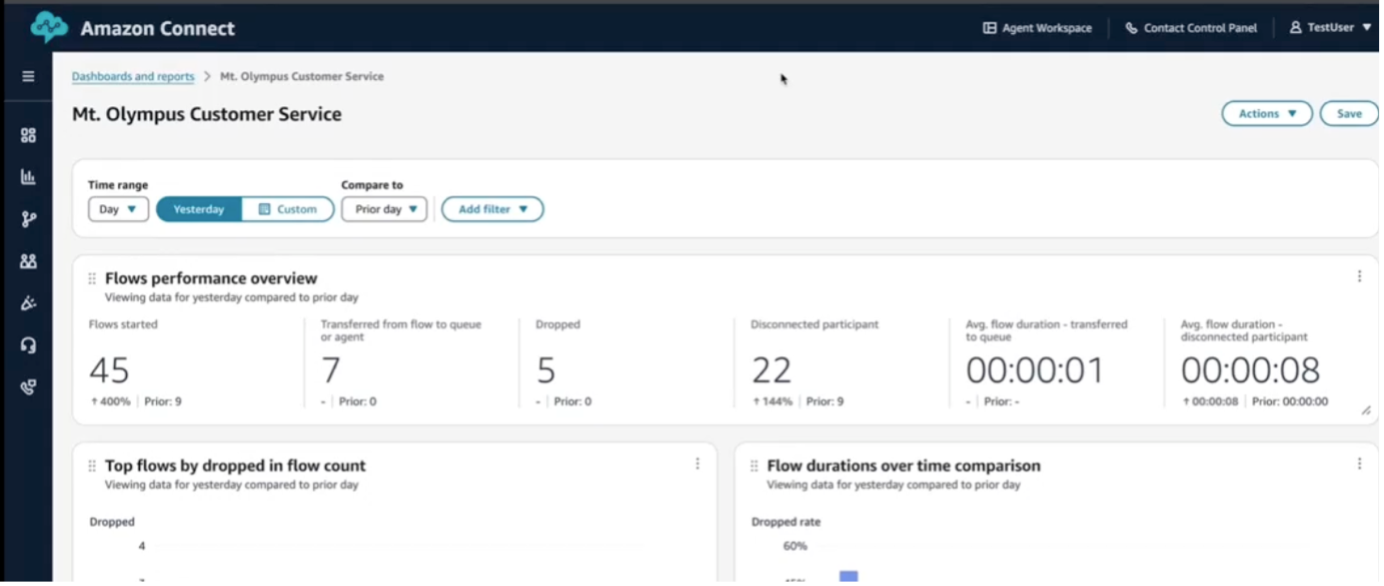Click the users management icon in sidebar
This screenshot has height=586, width=1384.
[27, 261]
